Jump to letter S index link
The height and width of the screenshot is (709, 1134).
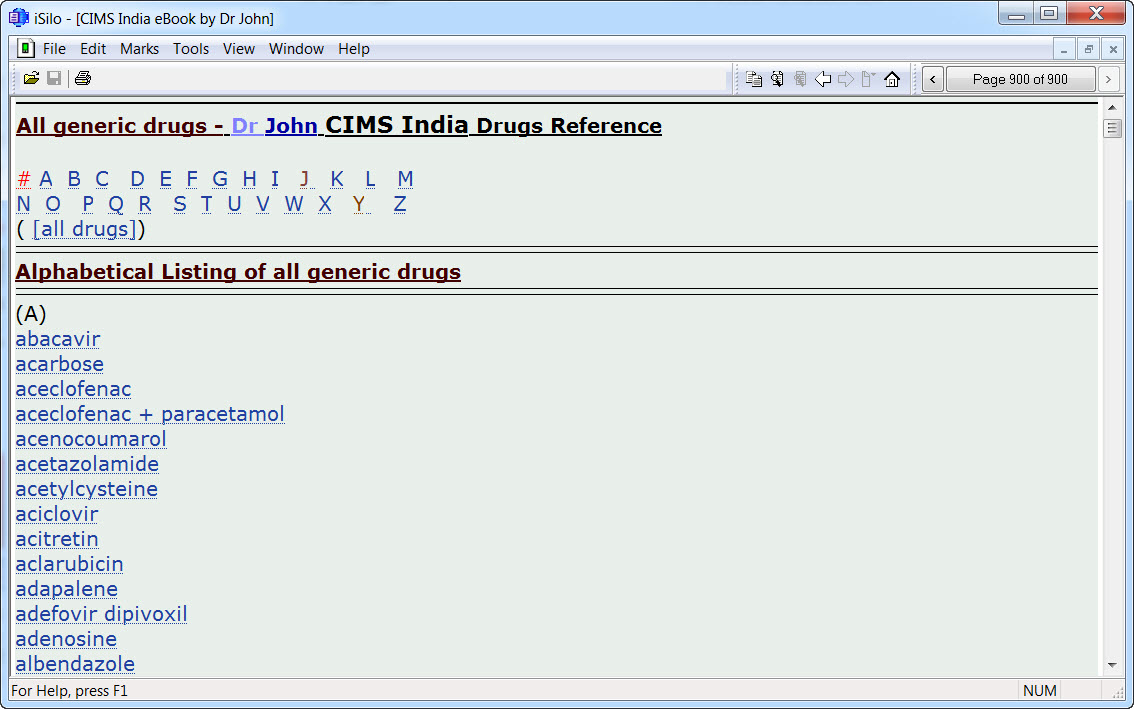179,204
